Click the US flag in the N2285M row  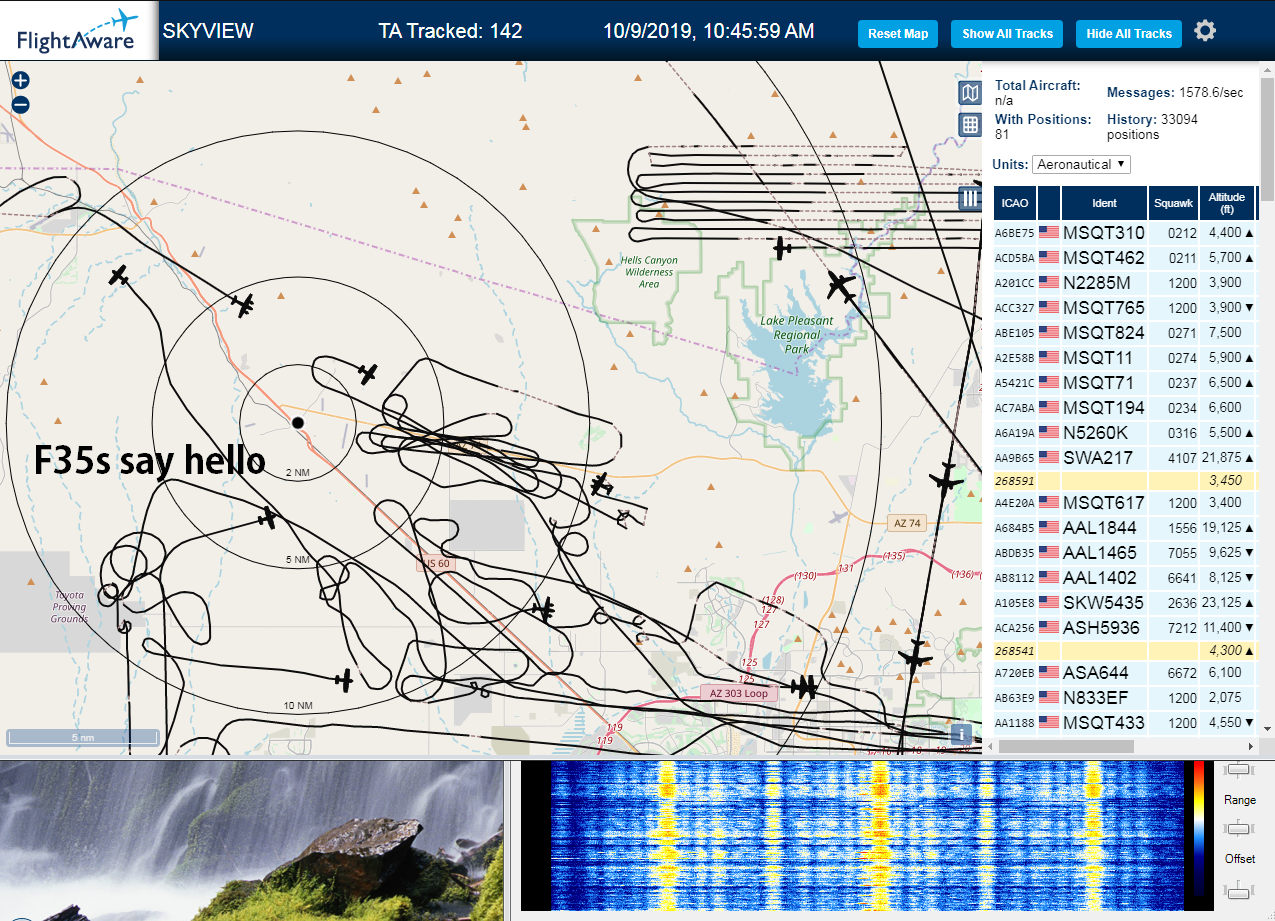click(1048, 283)
